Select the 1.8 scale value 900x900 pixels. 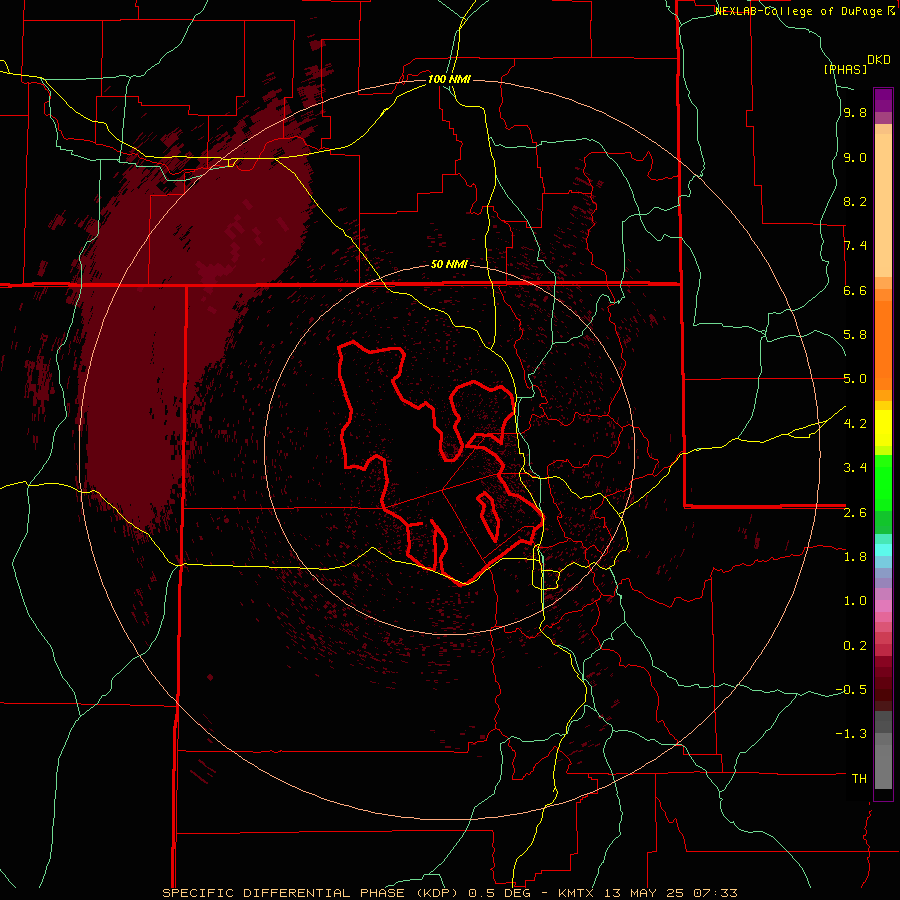(x=855, y=557)
